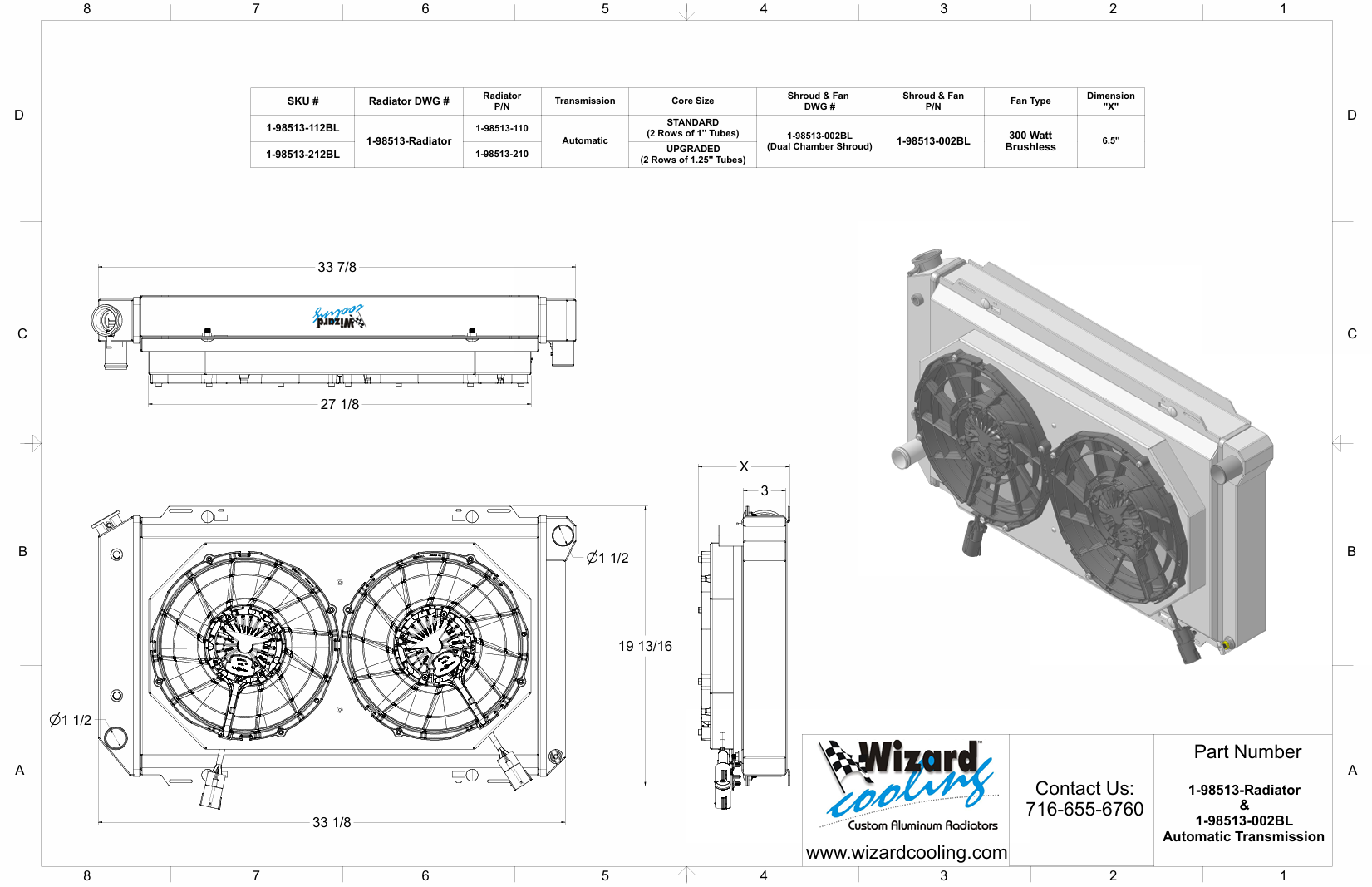Screen dimensions: 1372x887
Task: Select the UPGRADED core size cell
Action: pos(692,155)
